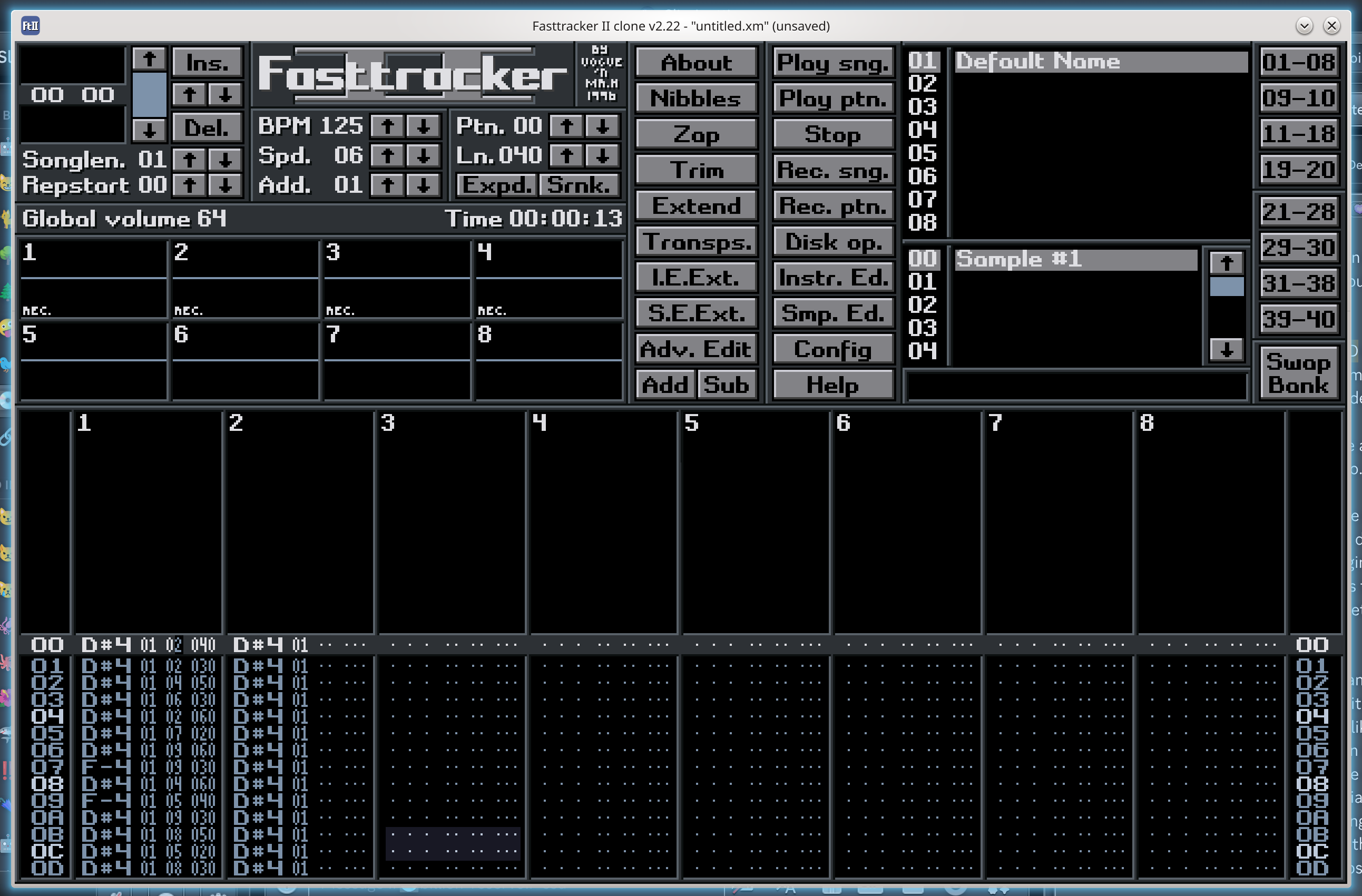
Task: Open the Trim panel
Action: pyautogui.click(x=697, y=170)
